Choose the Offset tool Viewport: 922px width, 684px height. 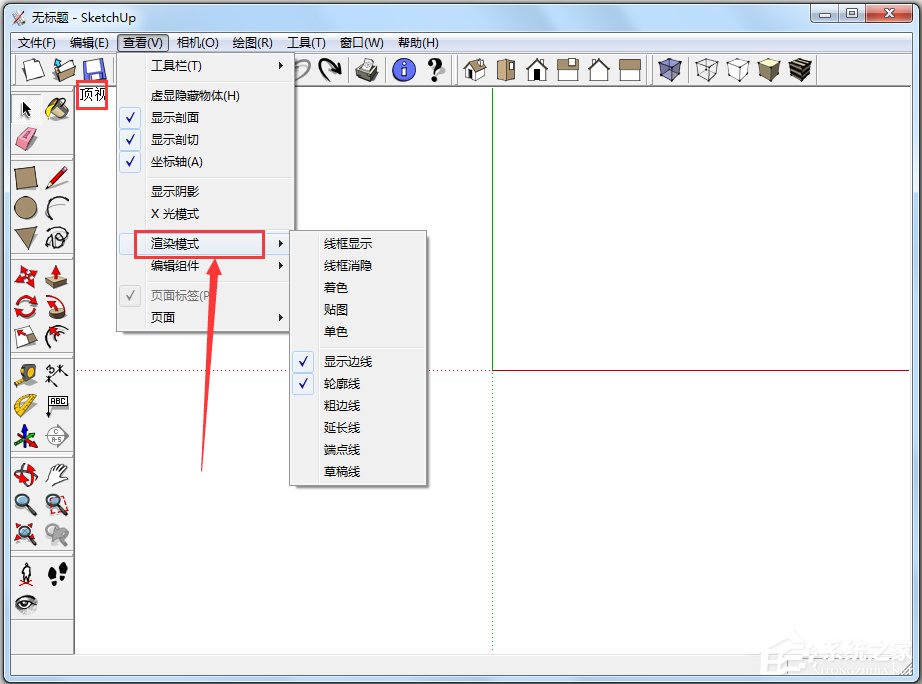(57, 336)
